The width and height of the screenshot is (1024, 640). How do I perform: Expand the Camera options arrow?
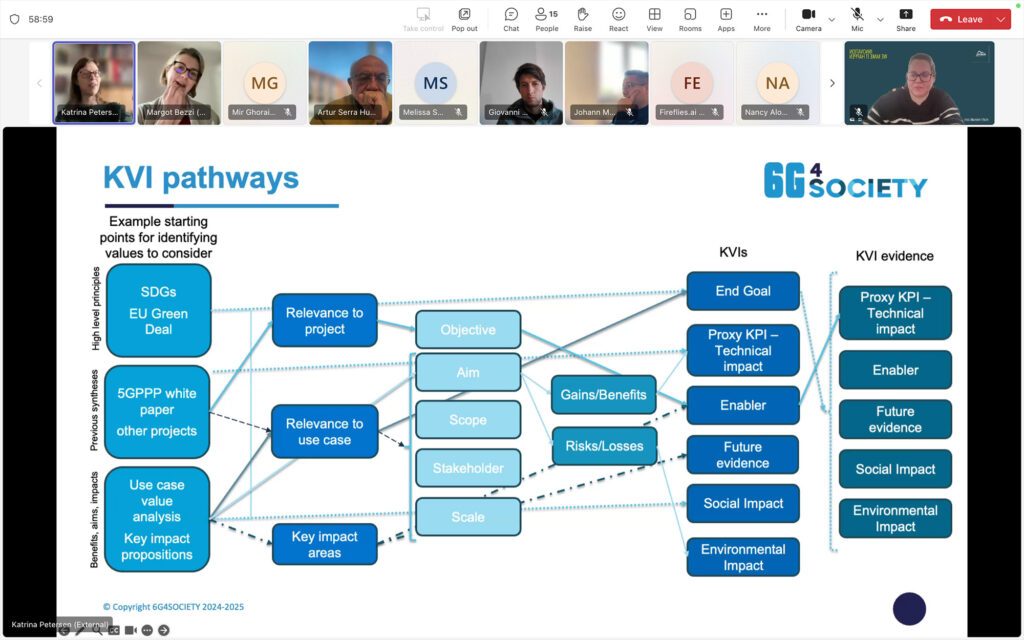point(832,19)
